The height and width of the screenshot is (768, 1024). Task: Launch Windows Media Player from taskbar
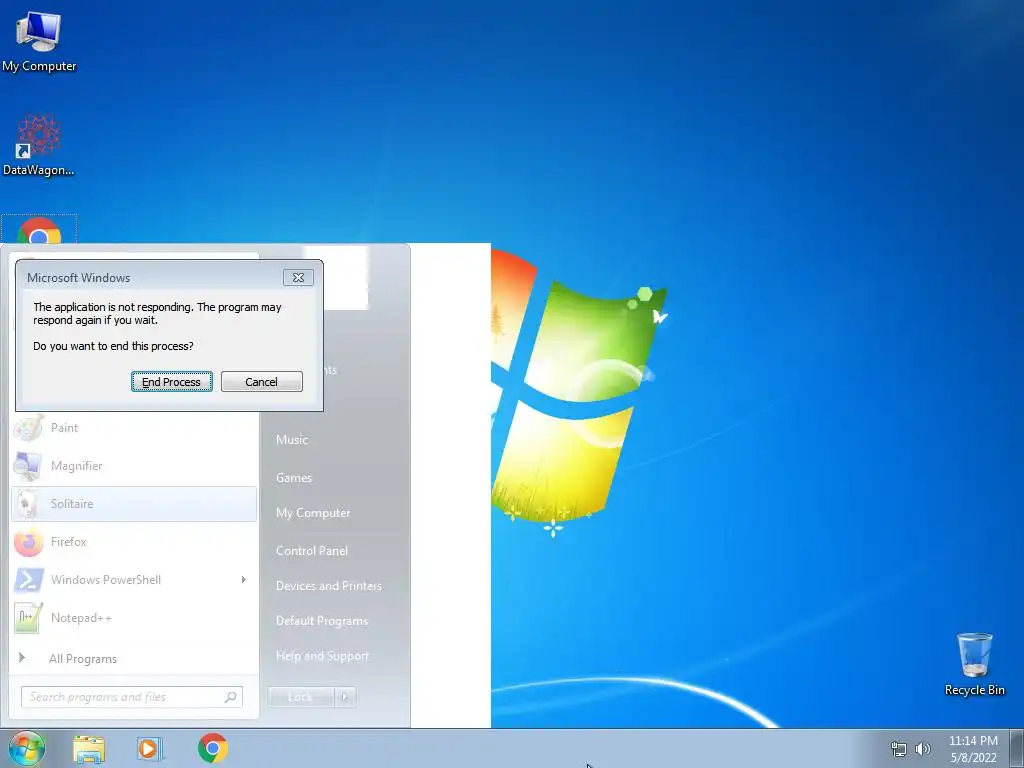[150, 748]
